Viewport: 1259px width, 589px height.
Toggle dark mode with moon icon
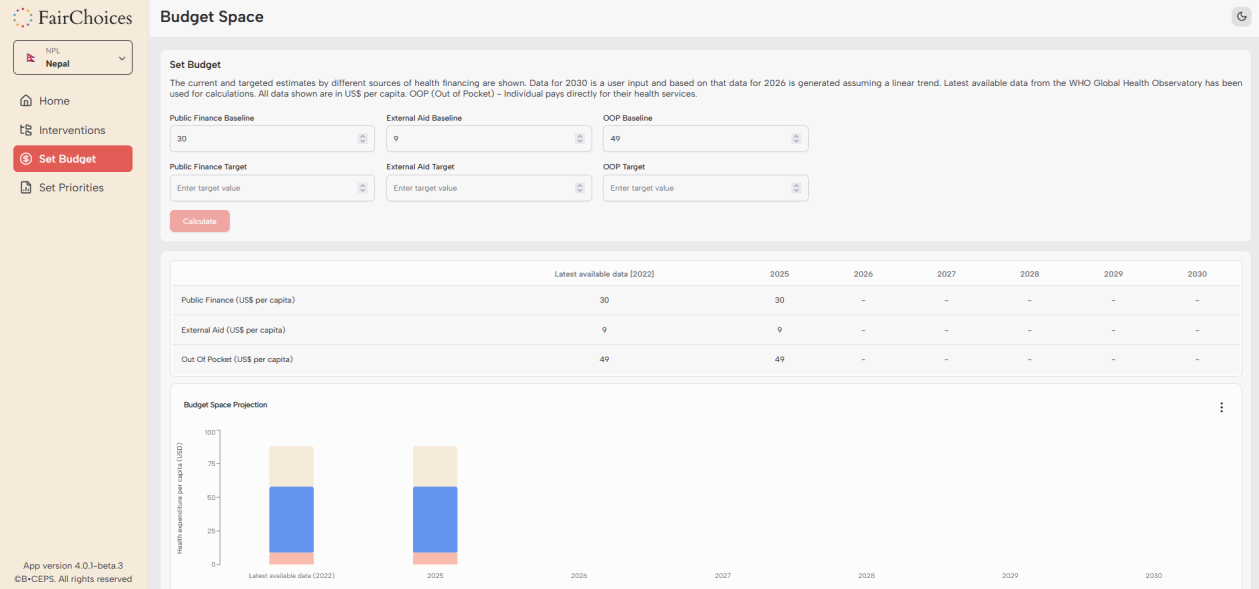pos(1242,17)
